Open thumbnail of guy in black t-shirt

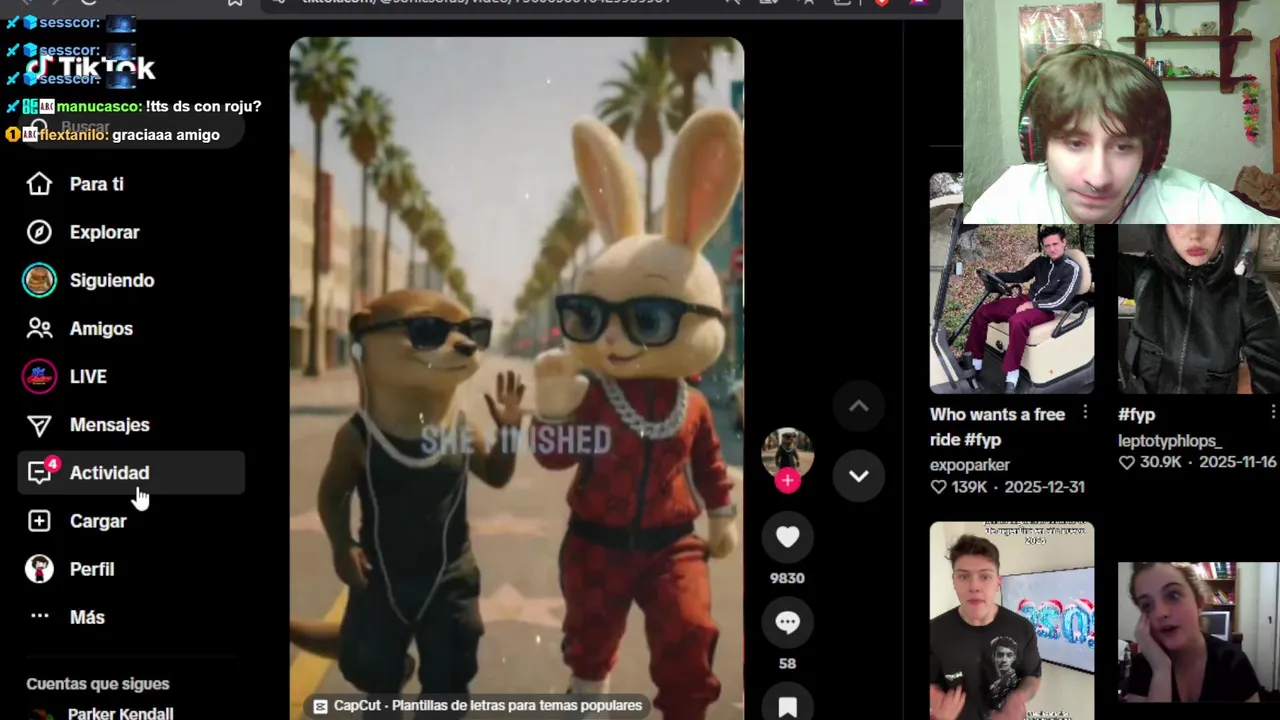click(1012, 620)
